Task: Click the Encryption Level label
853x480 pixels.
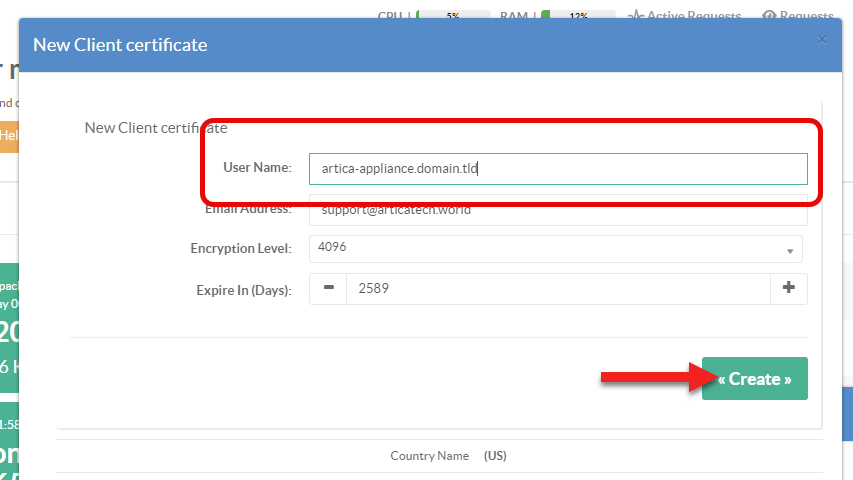Action: (x=240, y=248)
